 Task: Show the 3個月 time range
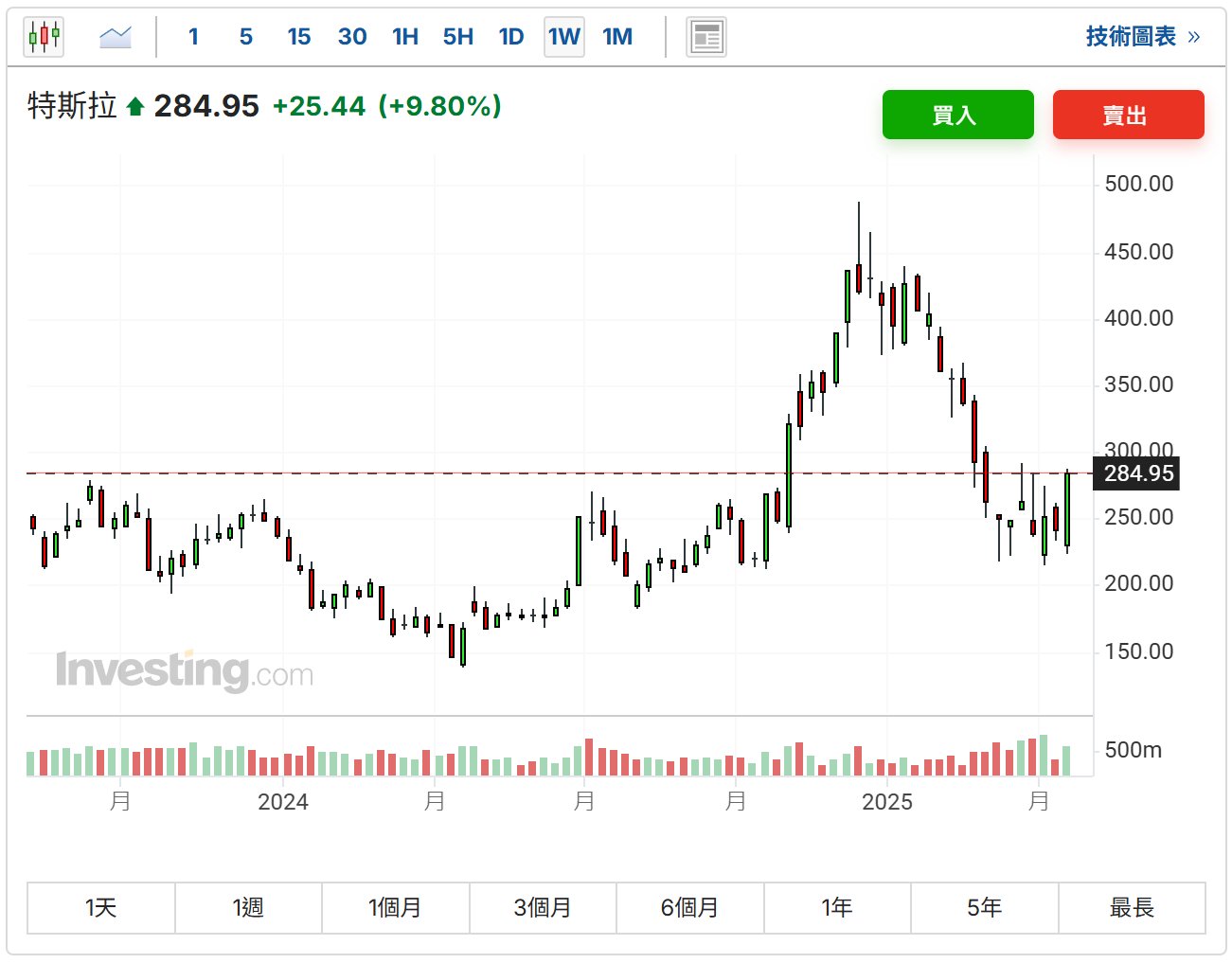544,908
